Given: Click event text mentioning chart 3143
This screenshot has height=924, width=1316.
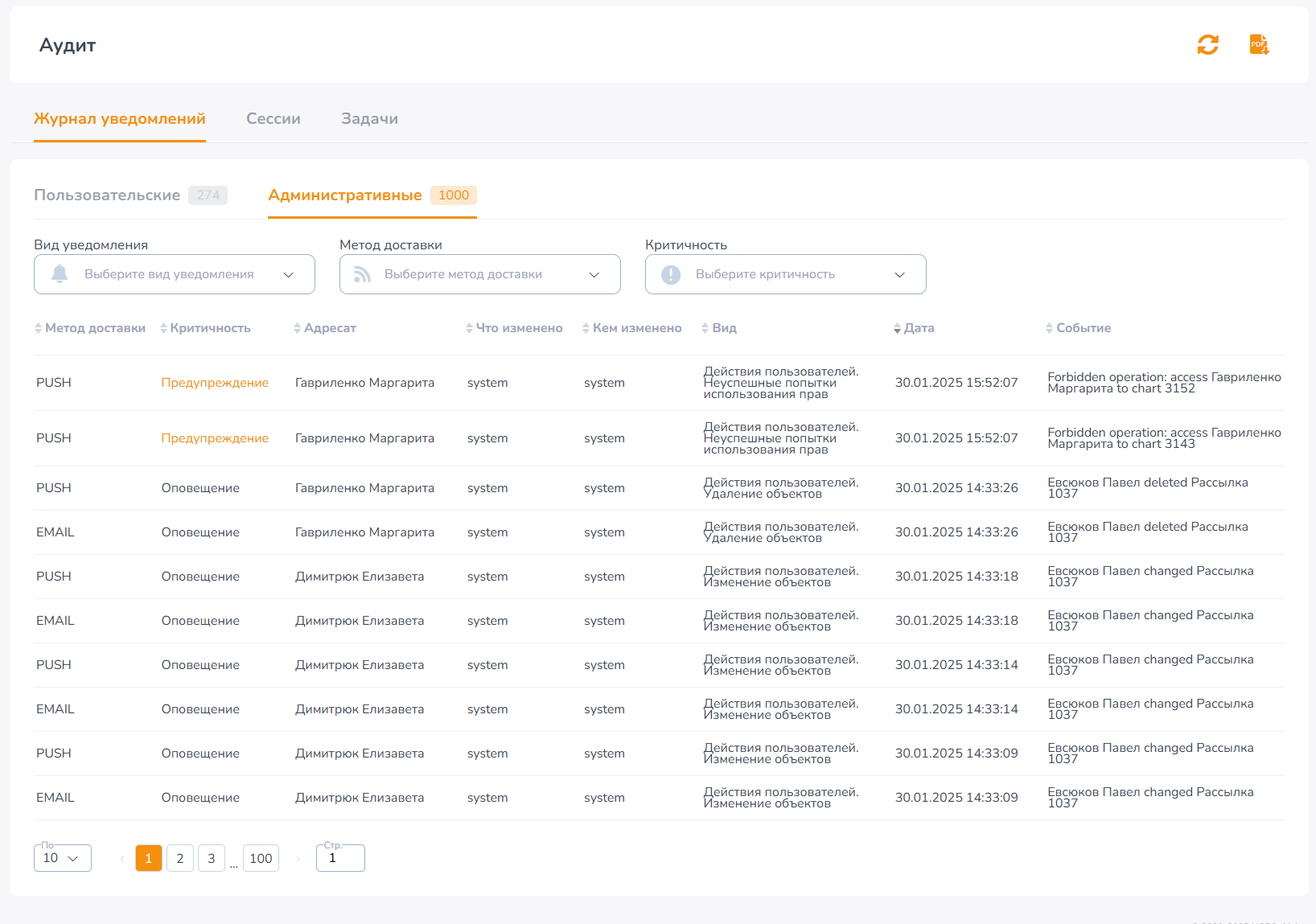Looking at the screenshot, I should pyautogui.click(x=1164, y=438).
